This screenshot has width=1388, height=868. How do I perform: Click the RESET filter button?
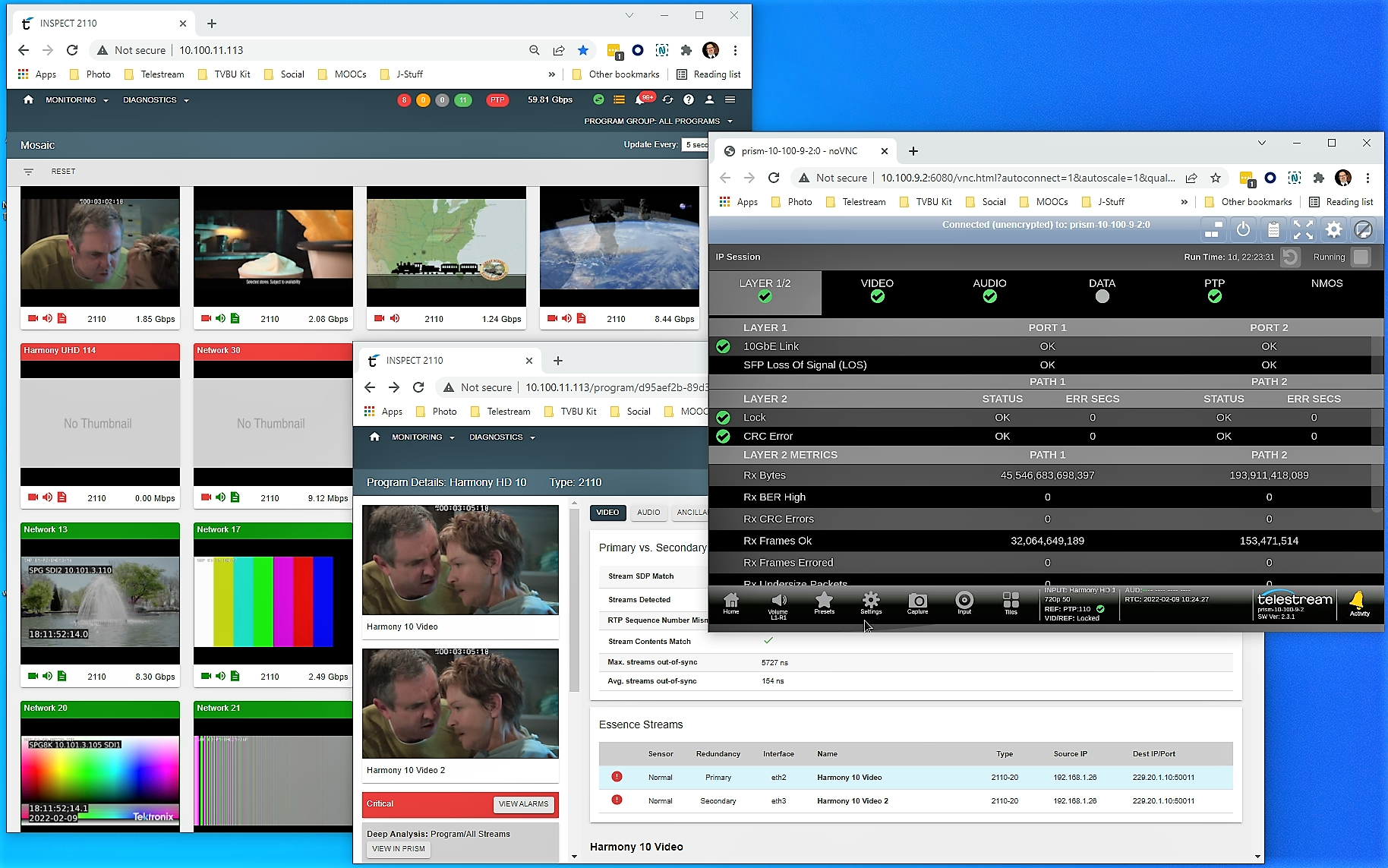tap(63, 172)
